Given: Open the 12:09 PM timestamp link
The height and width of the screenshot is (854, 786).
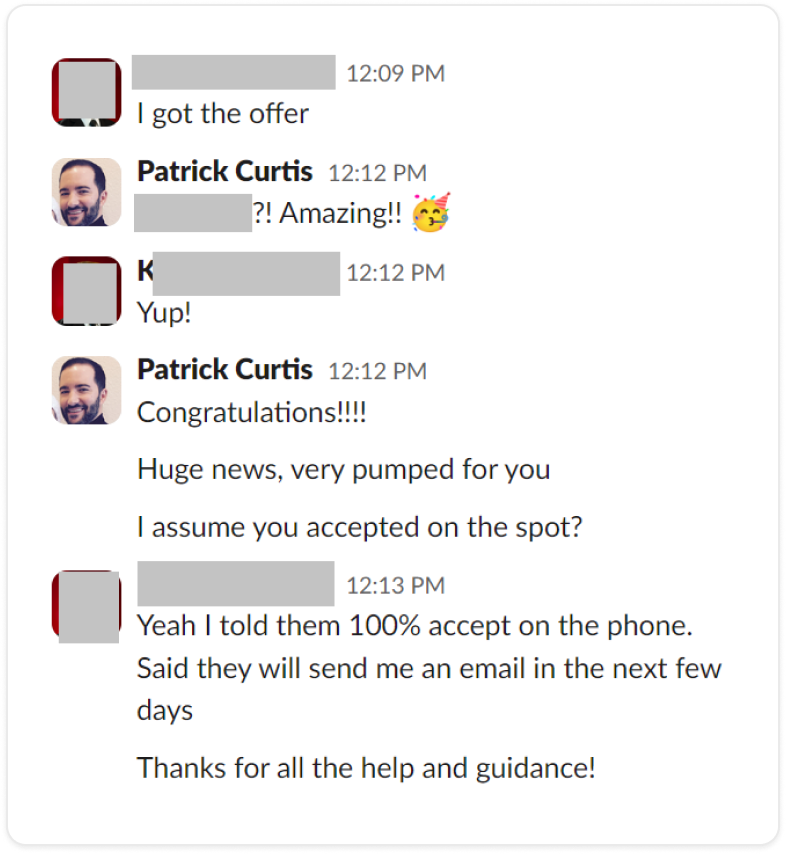Looking at the screenshot, I should pos(395,74).
